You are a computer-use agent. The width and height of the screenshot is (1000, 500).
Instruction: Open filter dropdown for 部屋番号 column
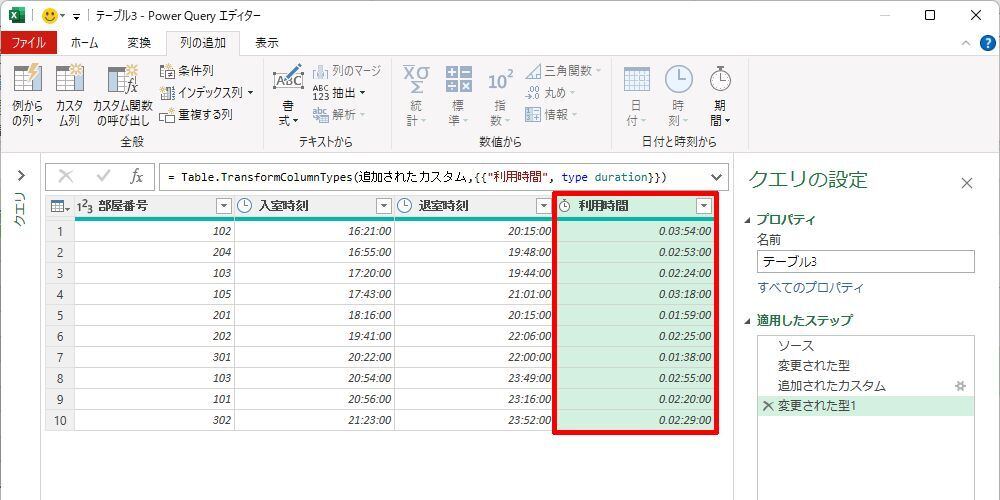pyautogui.click(x=223, y=206)
